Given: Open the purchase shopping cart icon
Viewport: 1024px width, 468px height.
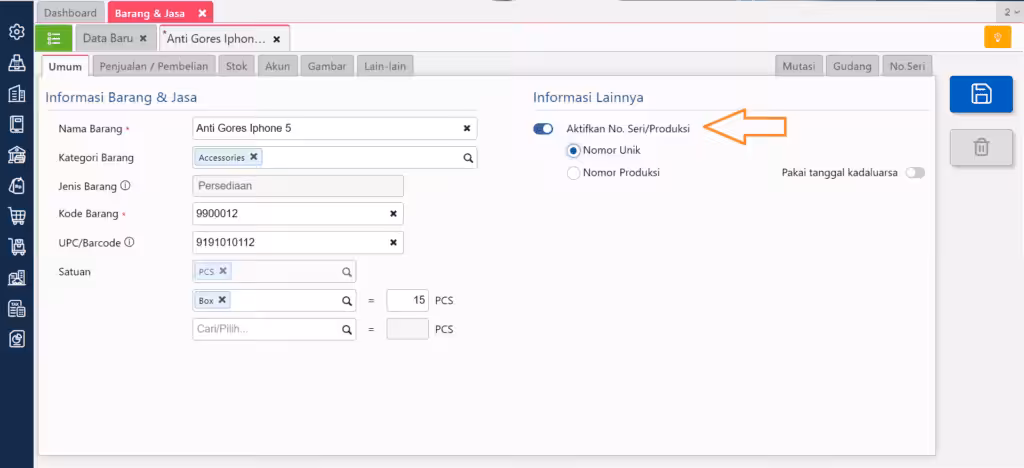Looking at the screenshot, I should 17,216.
